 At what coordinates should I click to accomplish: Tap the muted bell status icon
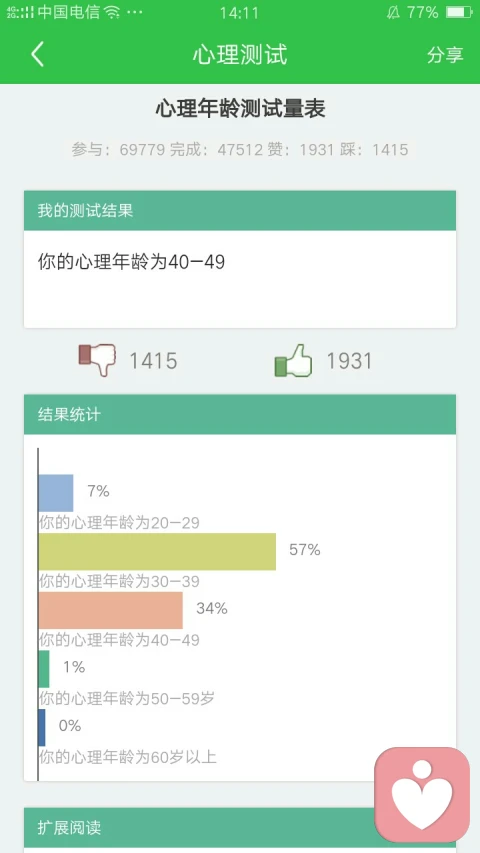pyautogui.click(x=393, y=13)
